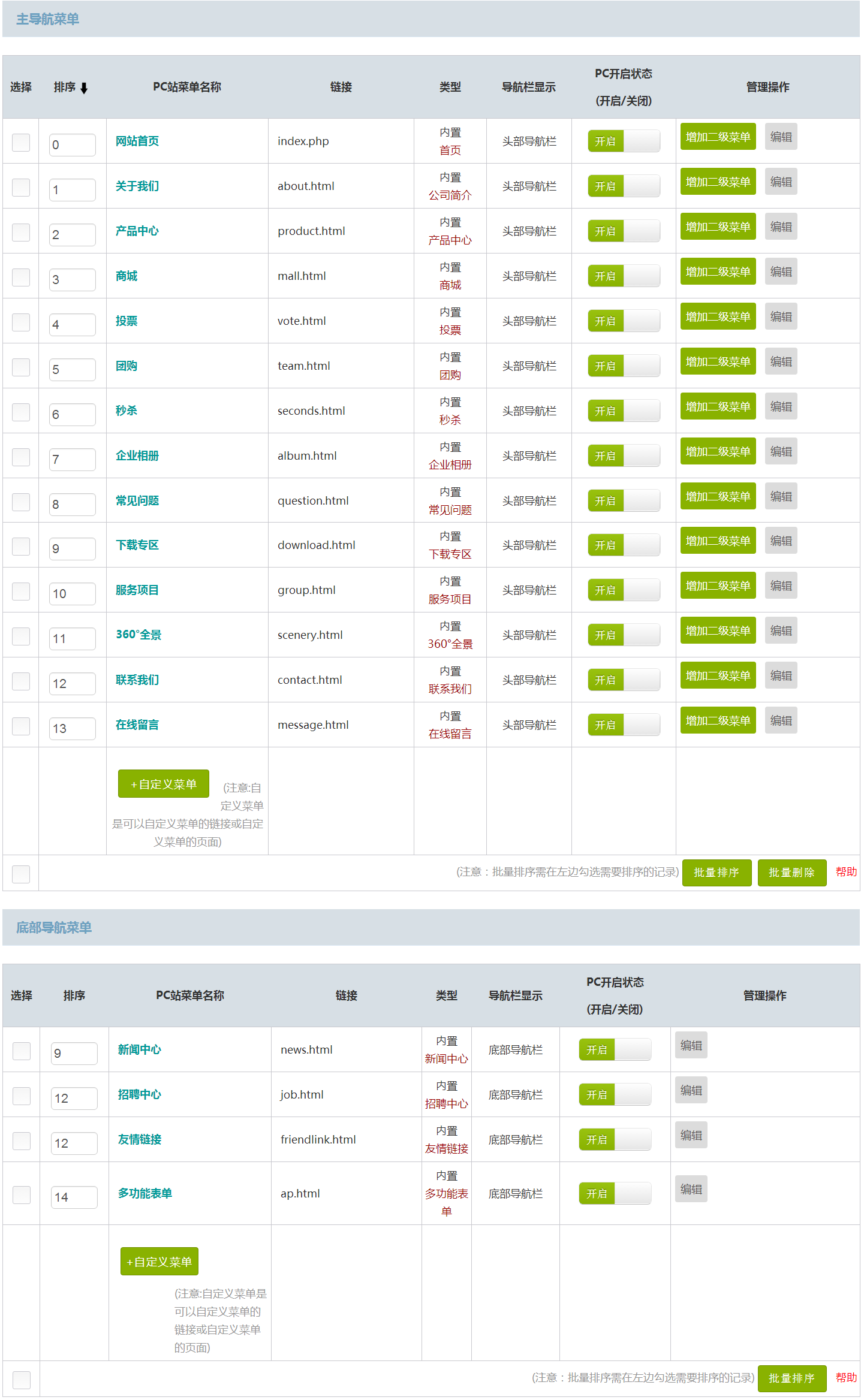
Task: Switch off 开启 status for 秒杀
Action: (x=623, y=411)
